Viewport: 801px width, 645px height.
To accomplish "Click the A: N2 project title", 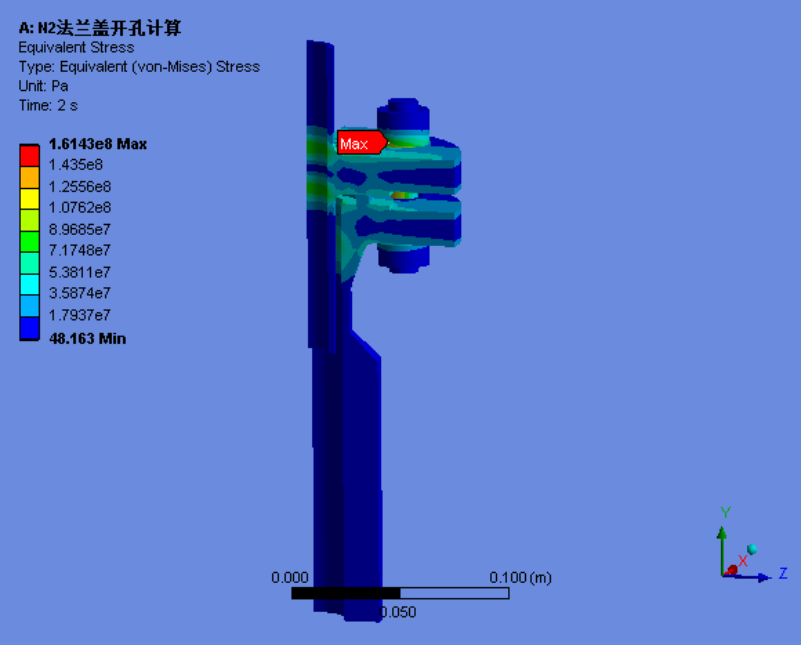I will pos(100,28).
